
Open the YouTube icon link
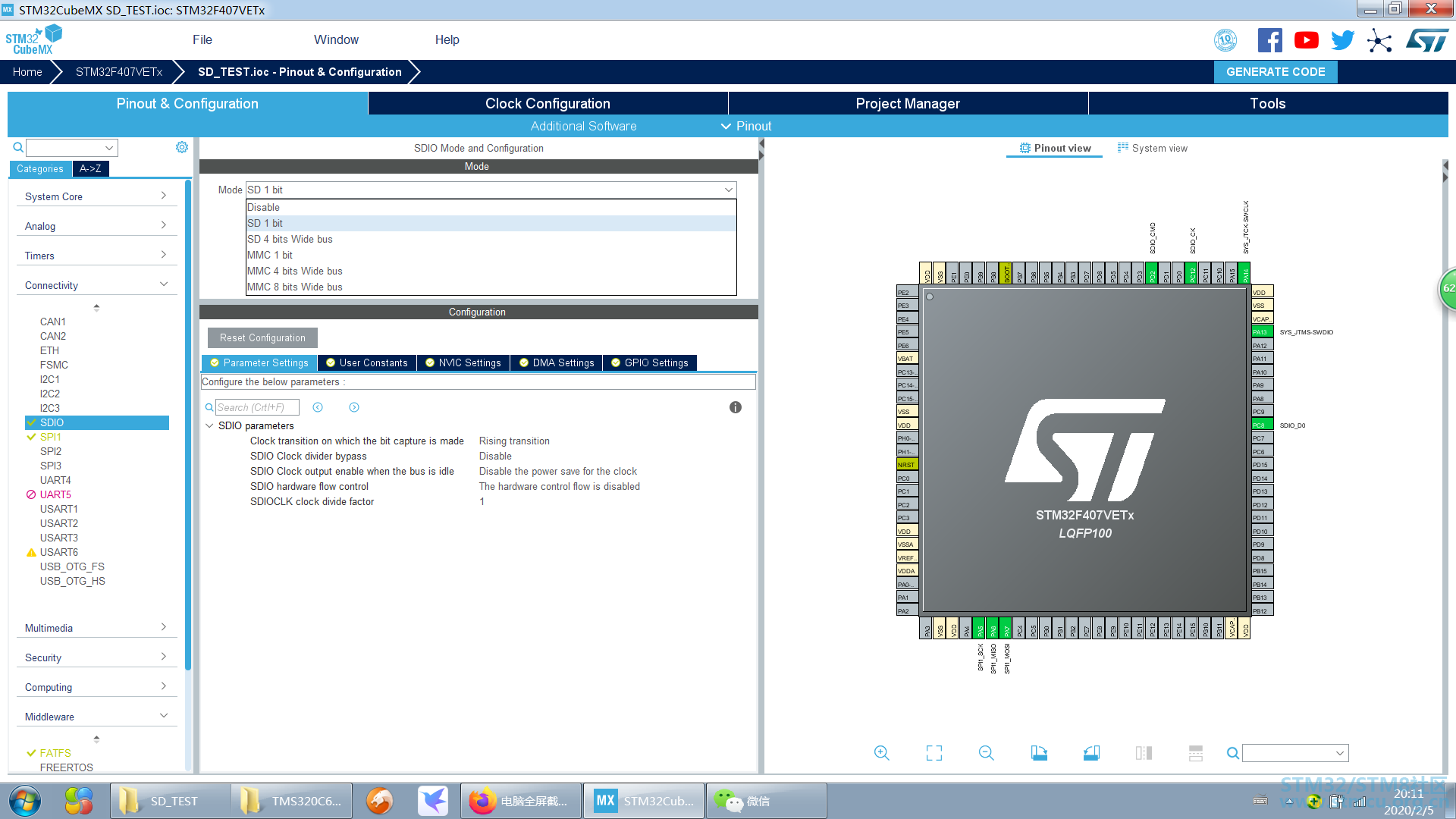[x=1307, y=40]
